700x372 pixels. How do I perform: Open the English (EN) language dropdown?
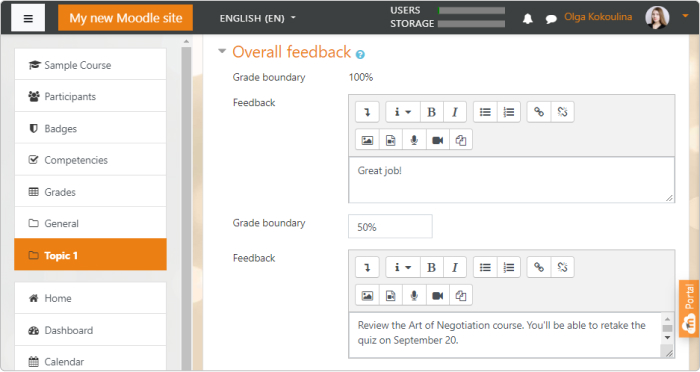258,18
